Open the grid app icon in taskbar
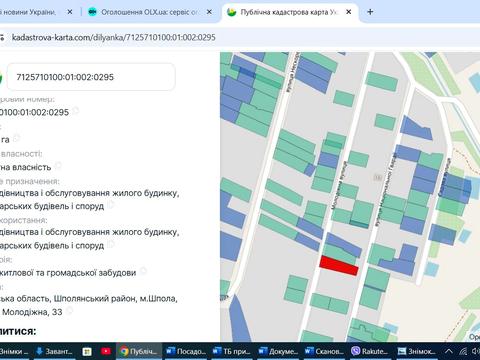This screenshot has width=480, height=360. coord(87,351)
